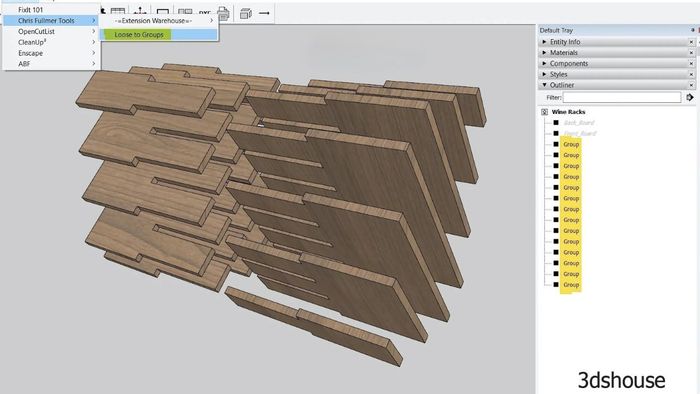Close the Entity Info panel
700x394 pixels.
pos(691,41)
